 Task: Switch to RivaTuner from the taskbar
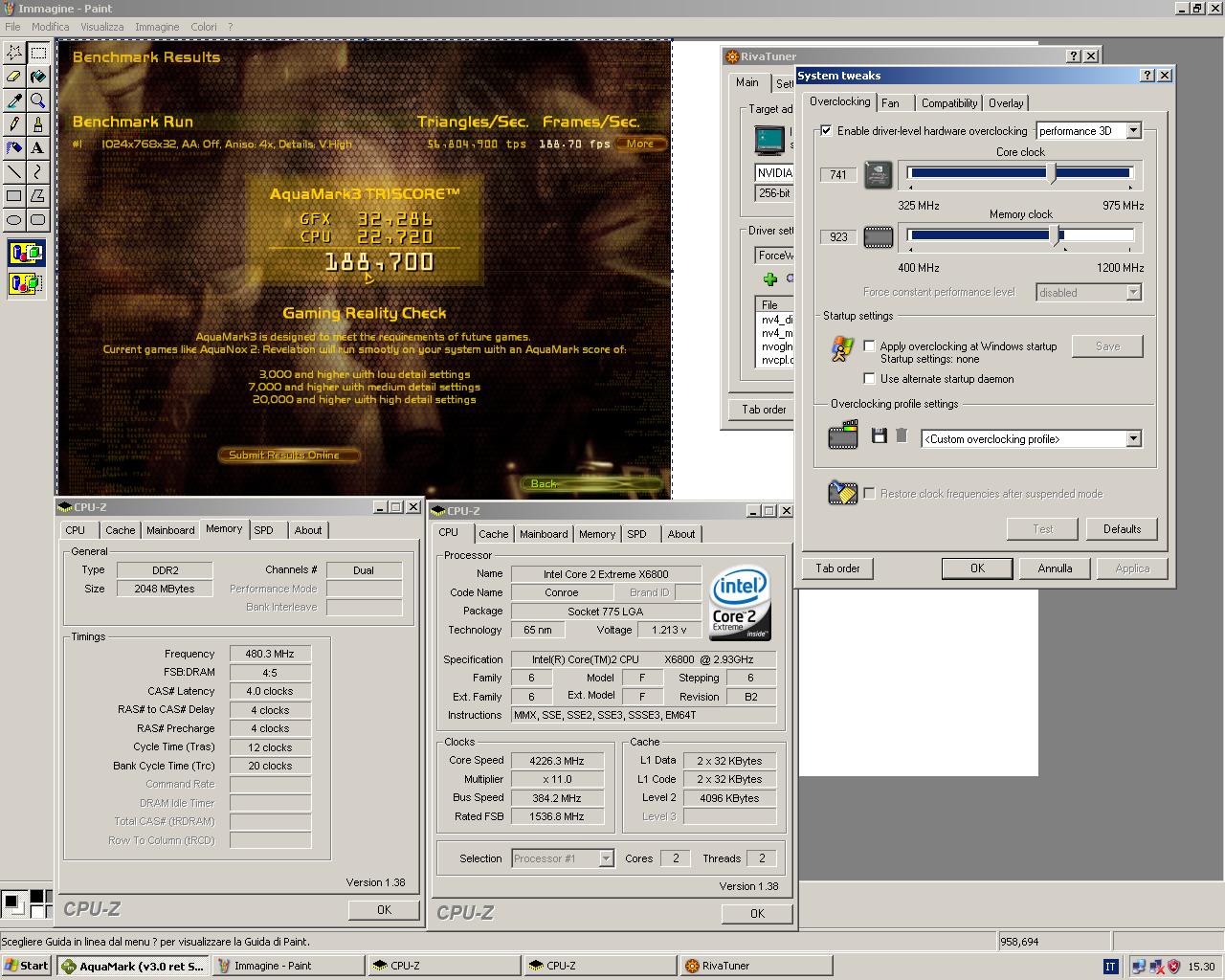[756, 966]
